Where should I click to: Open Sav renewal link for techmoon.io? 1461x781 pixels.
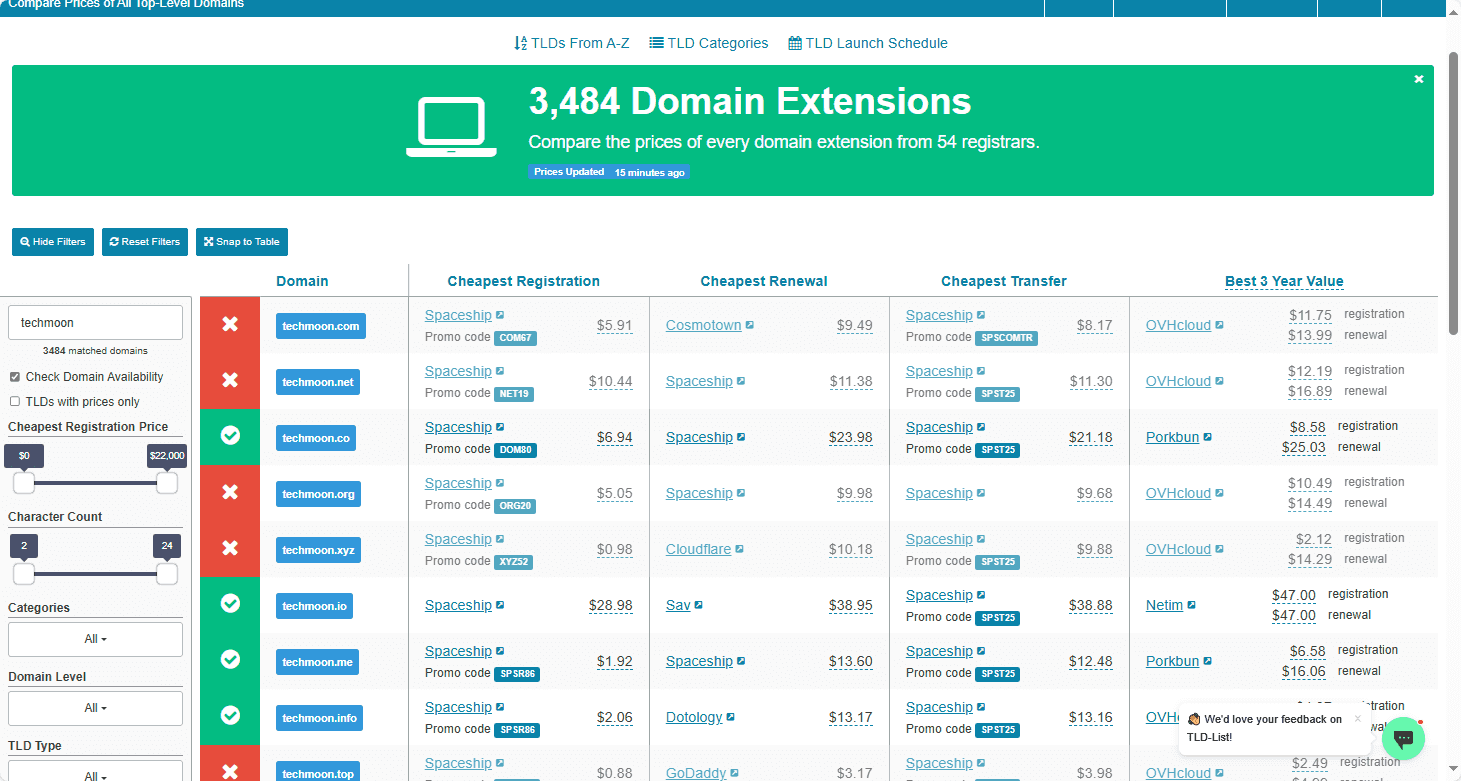(x=678, y=605)
